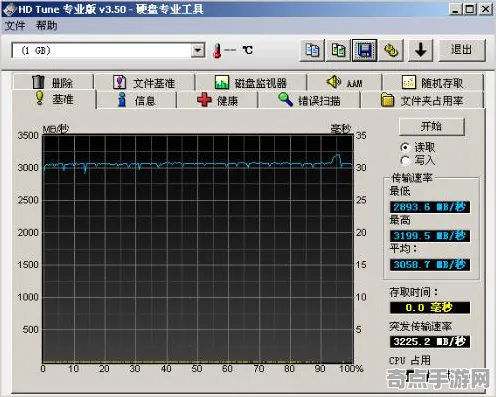Click the maximum rate value 3199.5
Image resolution: width=496 pixels, height=397 pixels.
[430, 236]
